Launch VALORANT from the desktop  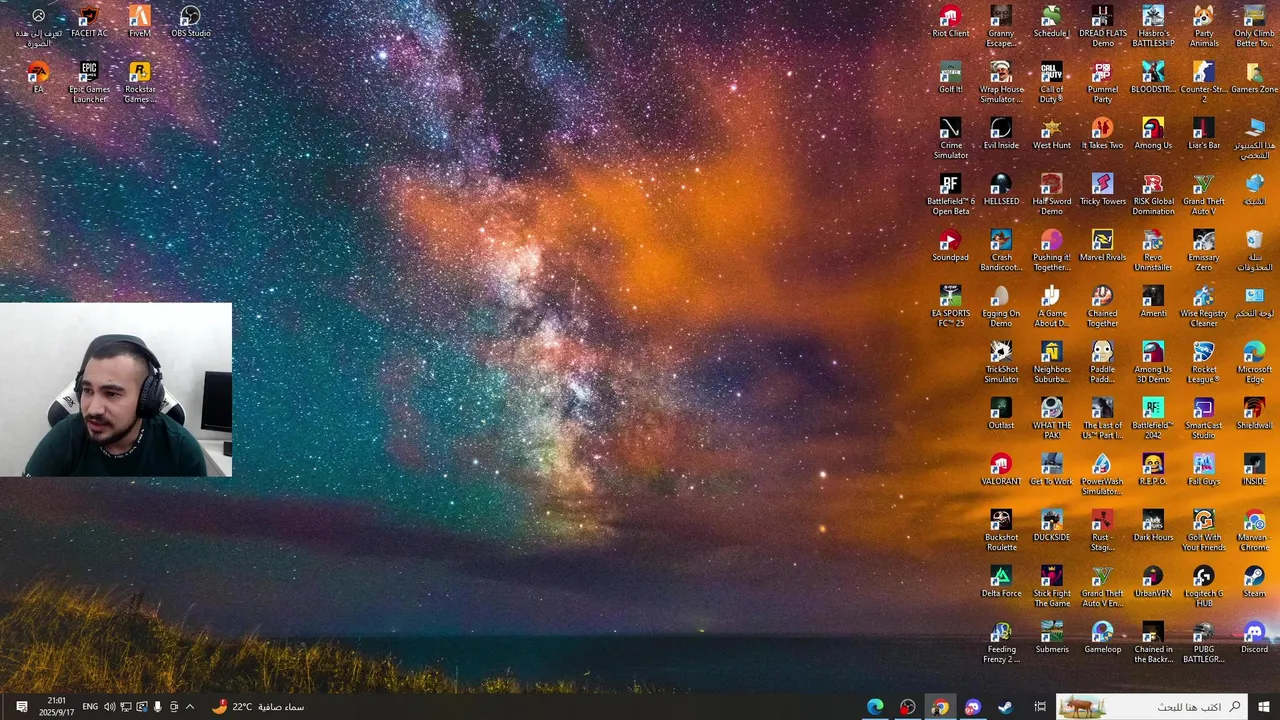tap(1001, 470)
